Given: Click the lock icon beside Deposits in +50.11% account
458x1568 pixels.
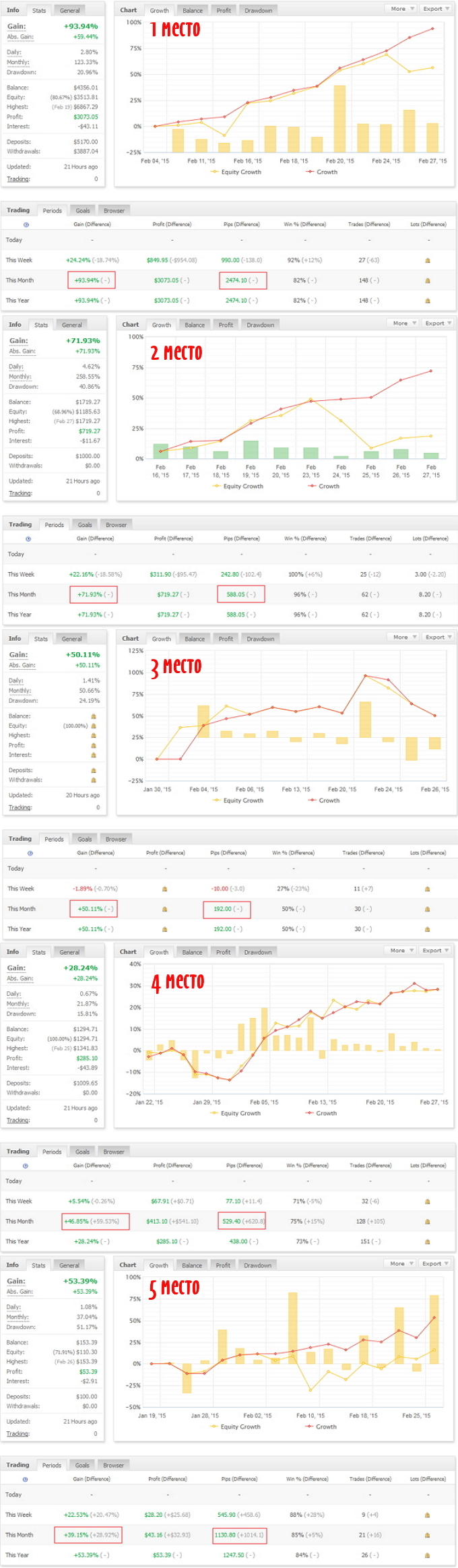Looking at the screenshot, I should pos(94,770).
